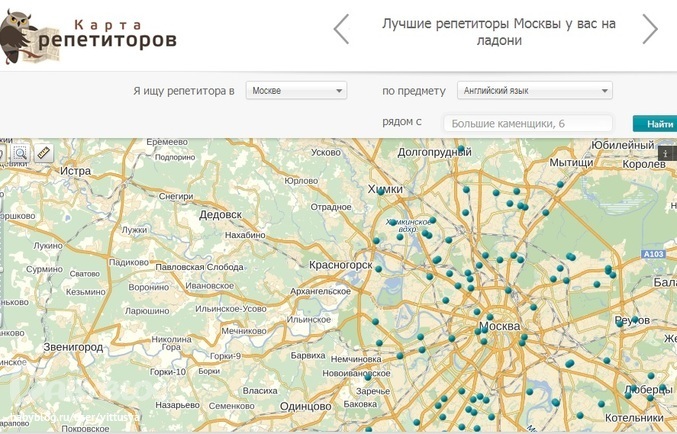
Task: Select tutor marker right of Красногорск label
Action: (x=378, y=266)
